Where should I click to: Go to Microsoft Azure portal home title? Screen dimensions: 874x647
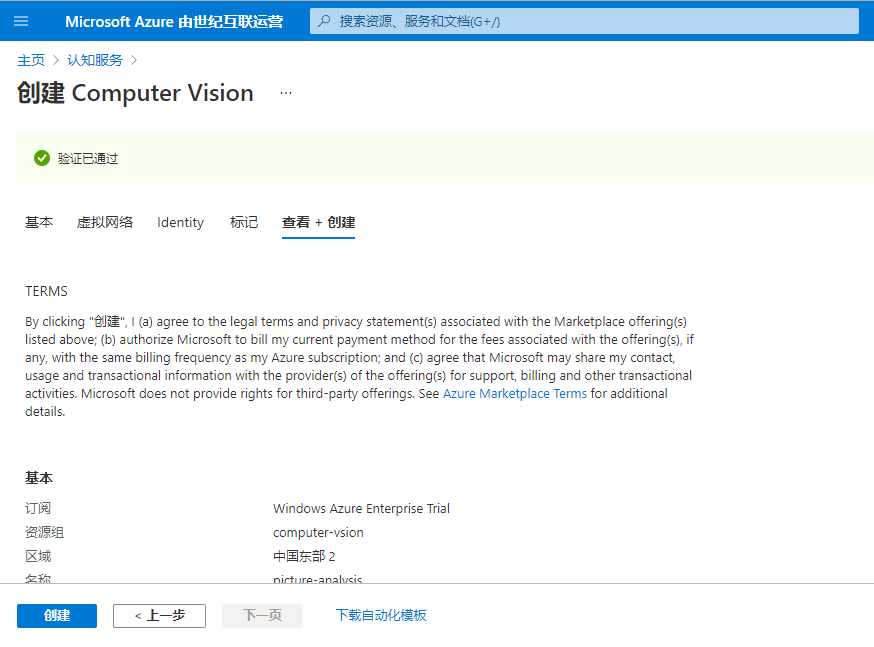(174, 22)
